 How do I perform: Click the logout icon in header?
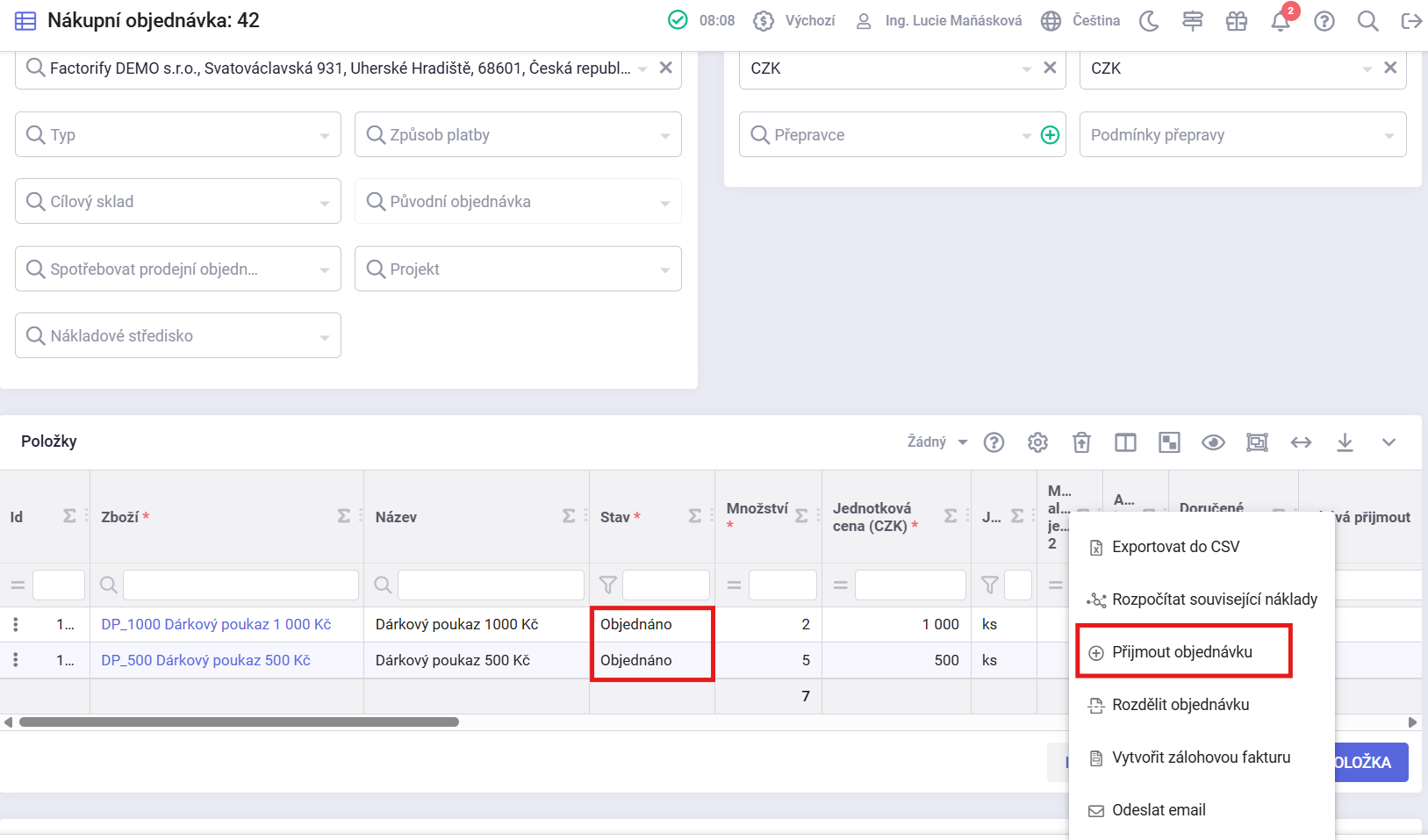[x=1411, y=21]
